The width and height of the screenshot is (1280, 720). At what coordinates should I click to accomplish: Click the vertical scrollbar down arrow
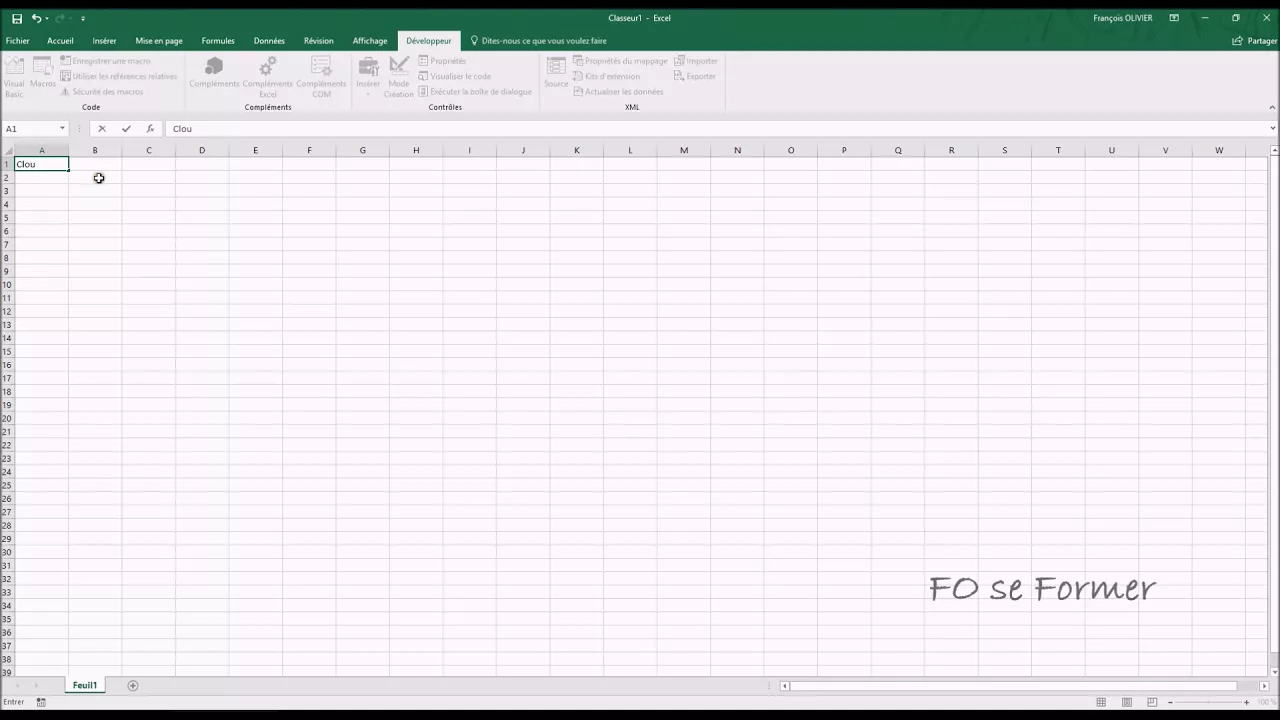[x=1273, y=672]
